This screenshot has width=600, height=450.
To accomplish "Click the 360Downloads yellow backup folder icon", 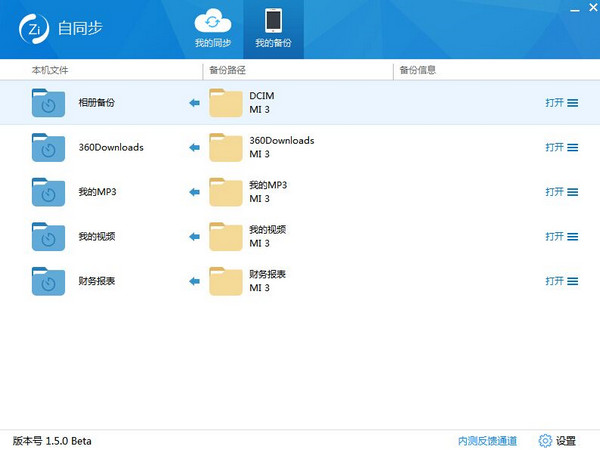I will click(x=226, y=147).
